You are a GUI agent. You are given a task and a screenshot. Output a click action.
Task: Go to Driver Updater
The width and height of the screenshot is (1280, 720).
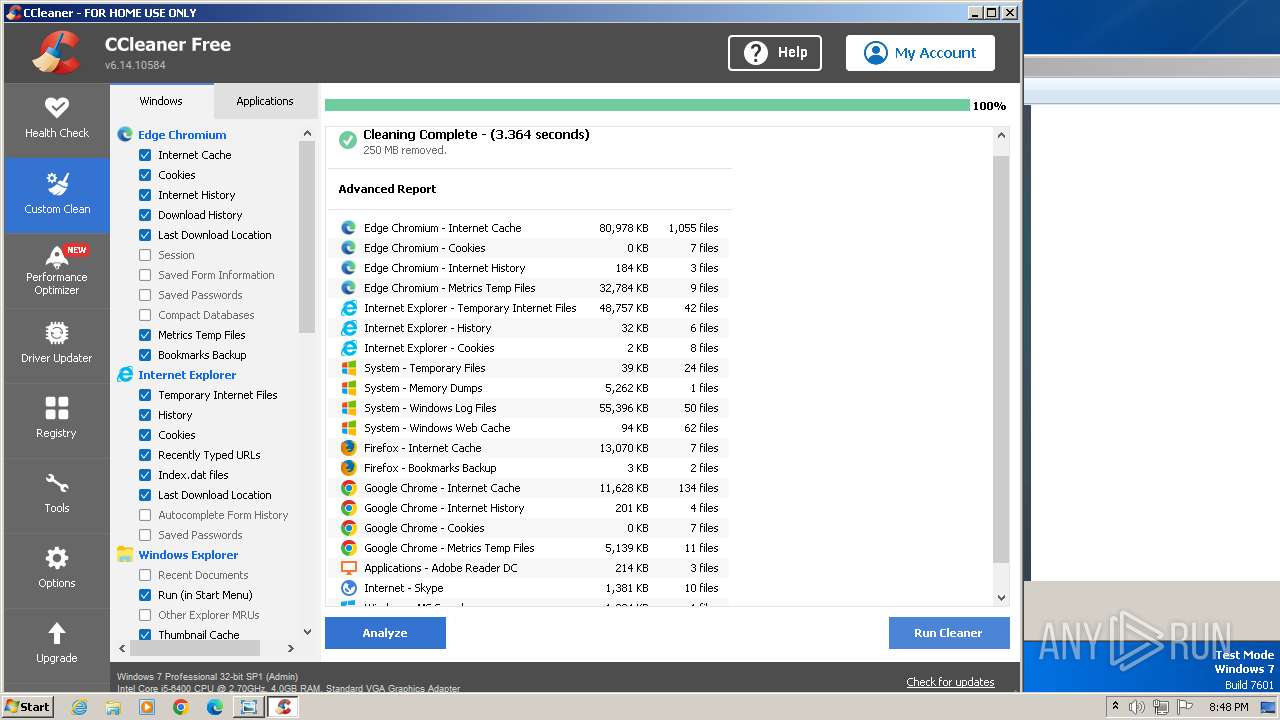(57, 345)
